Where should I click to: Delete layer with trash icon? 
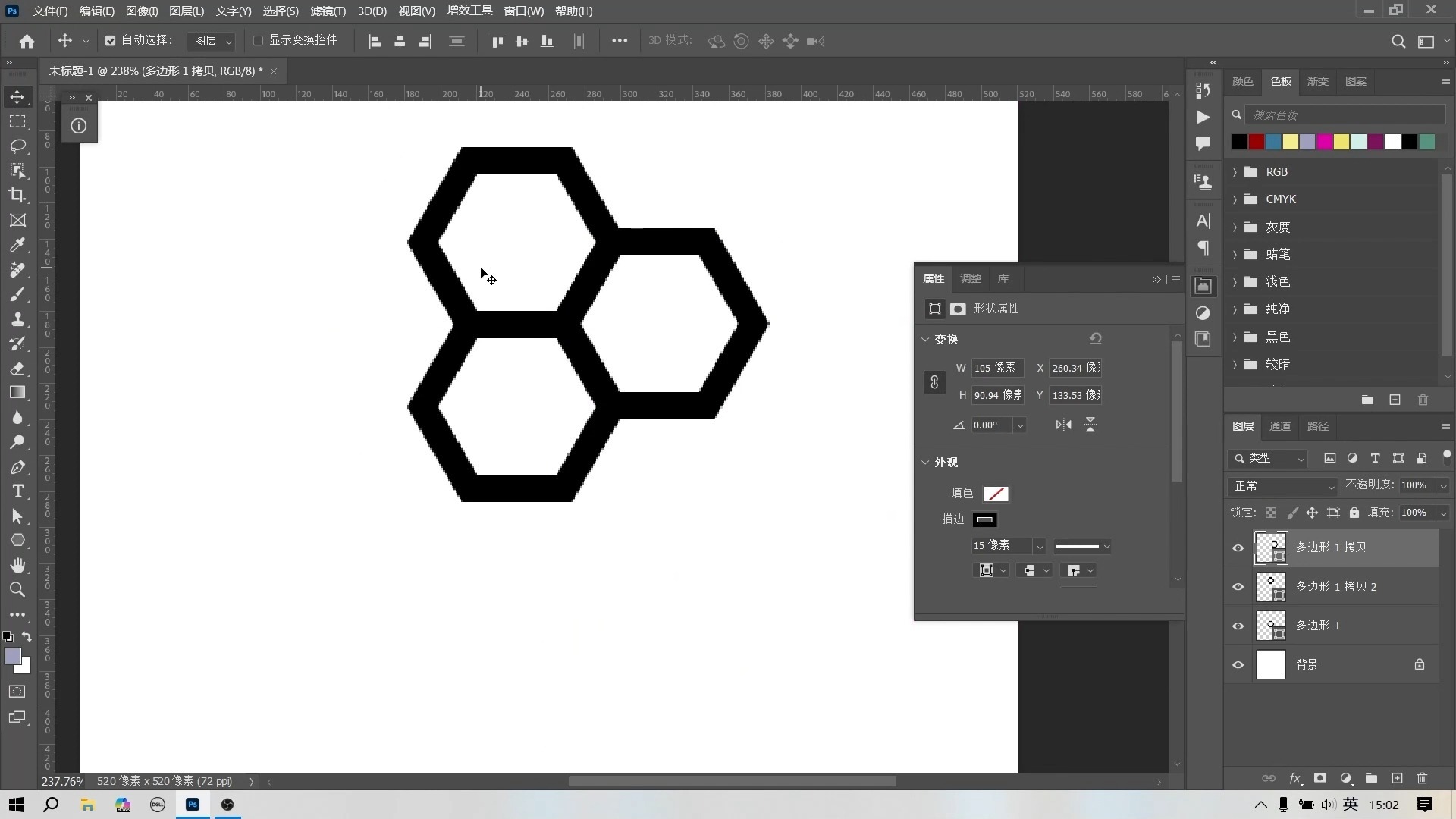pos(1422,778)
